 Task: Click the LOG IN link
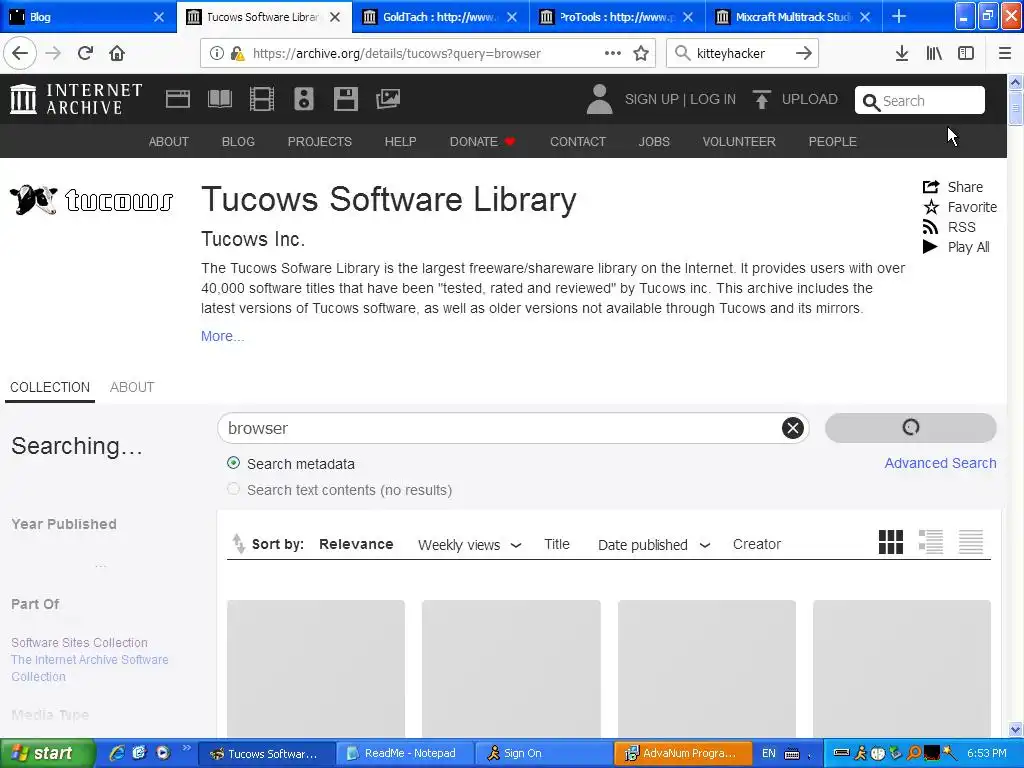712,99
